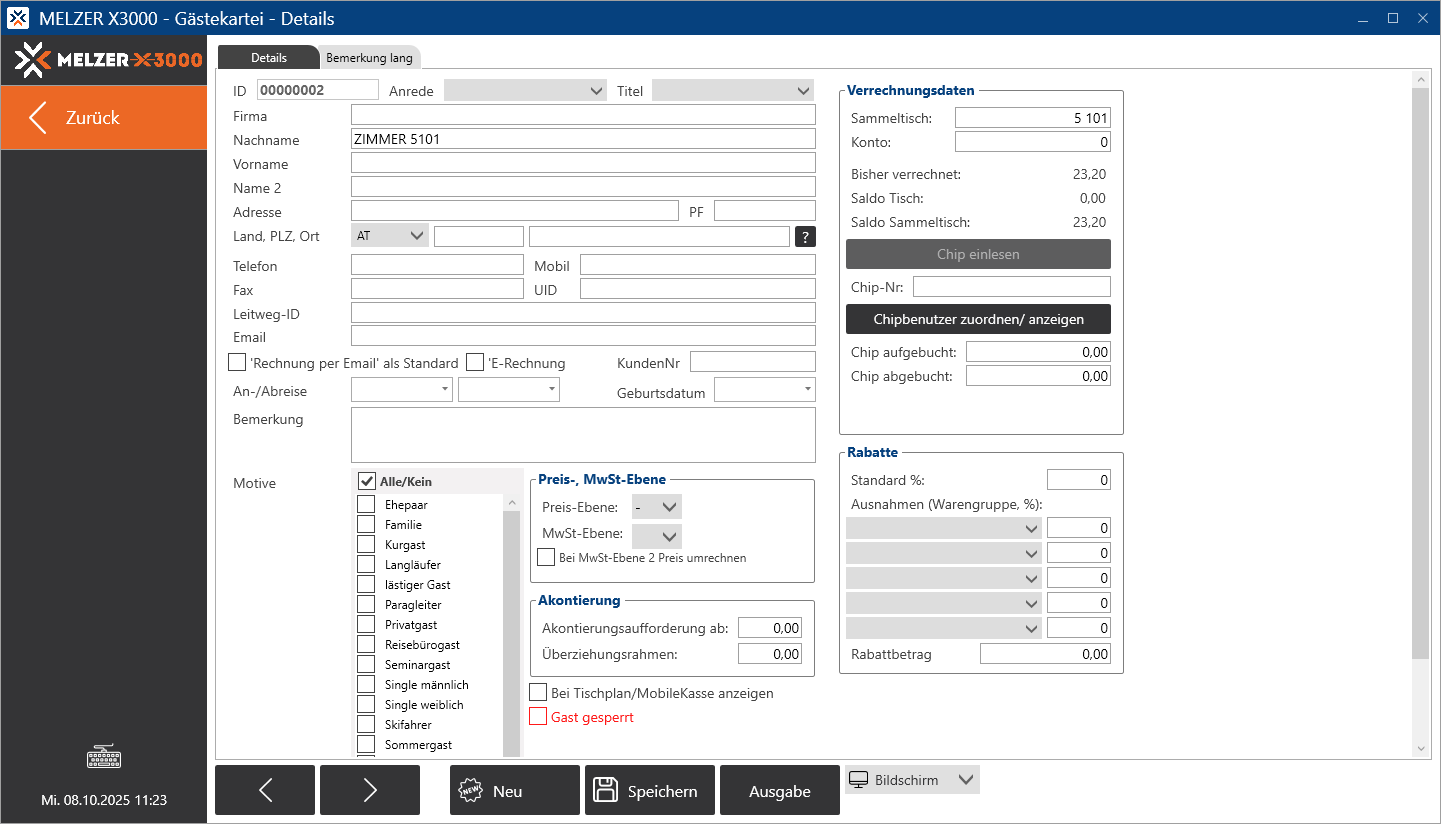The width and height of the screenshot is (1441, 824).
Task: Check the Sommergast motive
Action: [366, 744]
